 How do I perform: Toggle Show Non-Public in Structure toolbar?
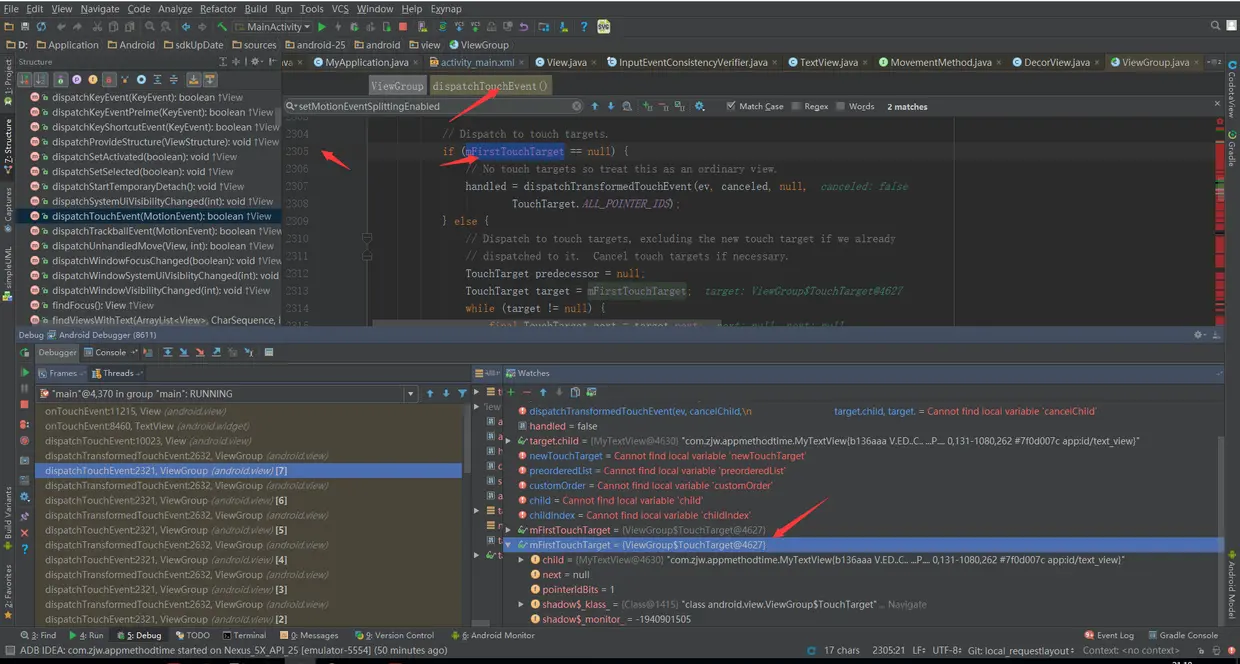pyautogui.click(x=108, y=79)
